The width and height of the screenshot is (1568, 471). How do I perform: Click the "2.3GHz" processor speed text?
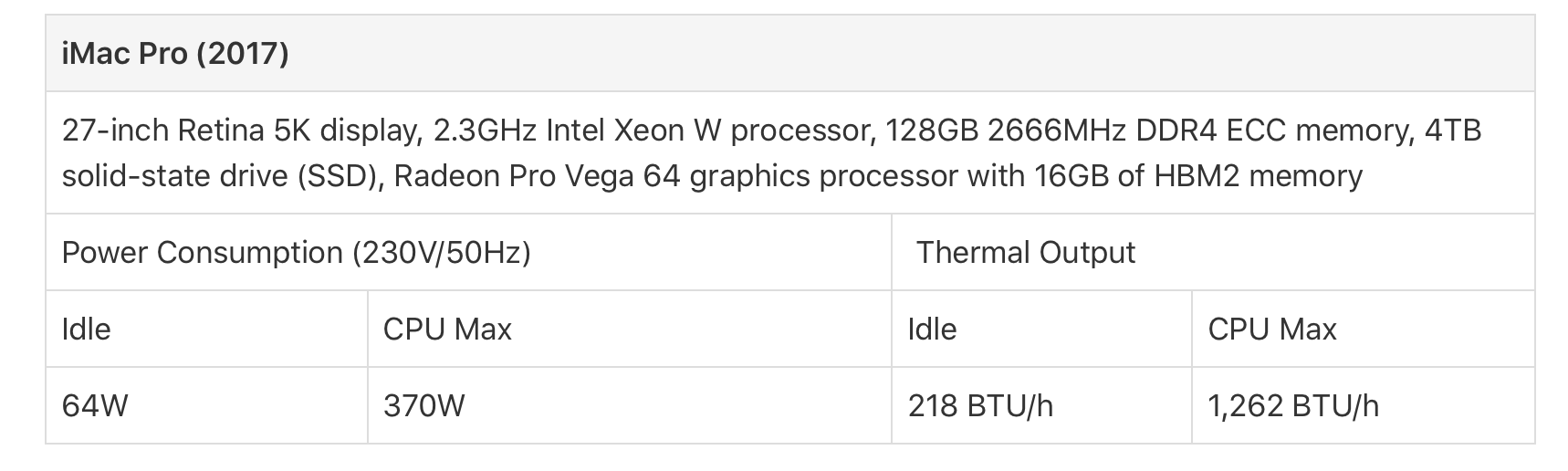[485, 131]
